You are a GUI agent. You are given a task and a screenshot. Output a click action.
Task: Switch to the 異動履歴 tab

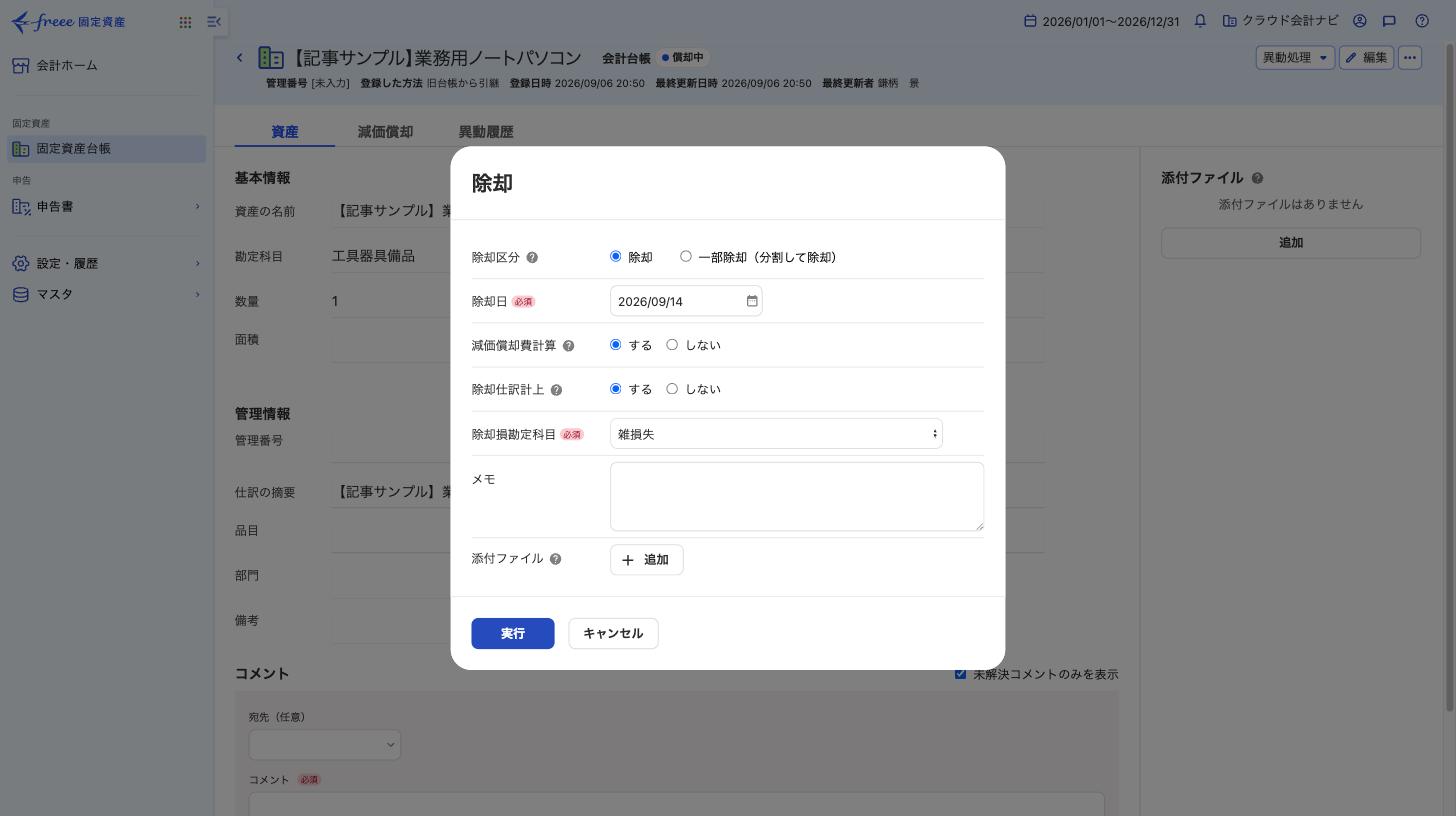tap(486, 132)
